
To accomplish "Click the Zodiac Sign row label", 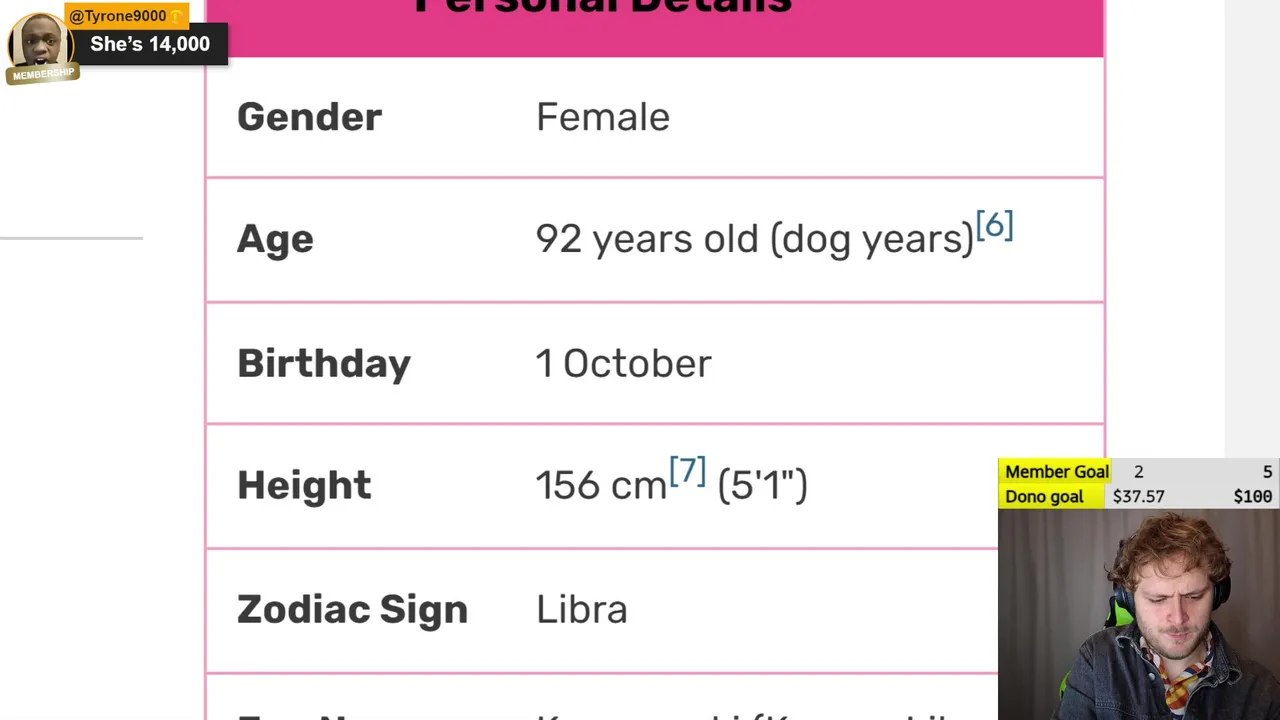I will (352, 609).
